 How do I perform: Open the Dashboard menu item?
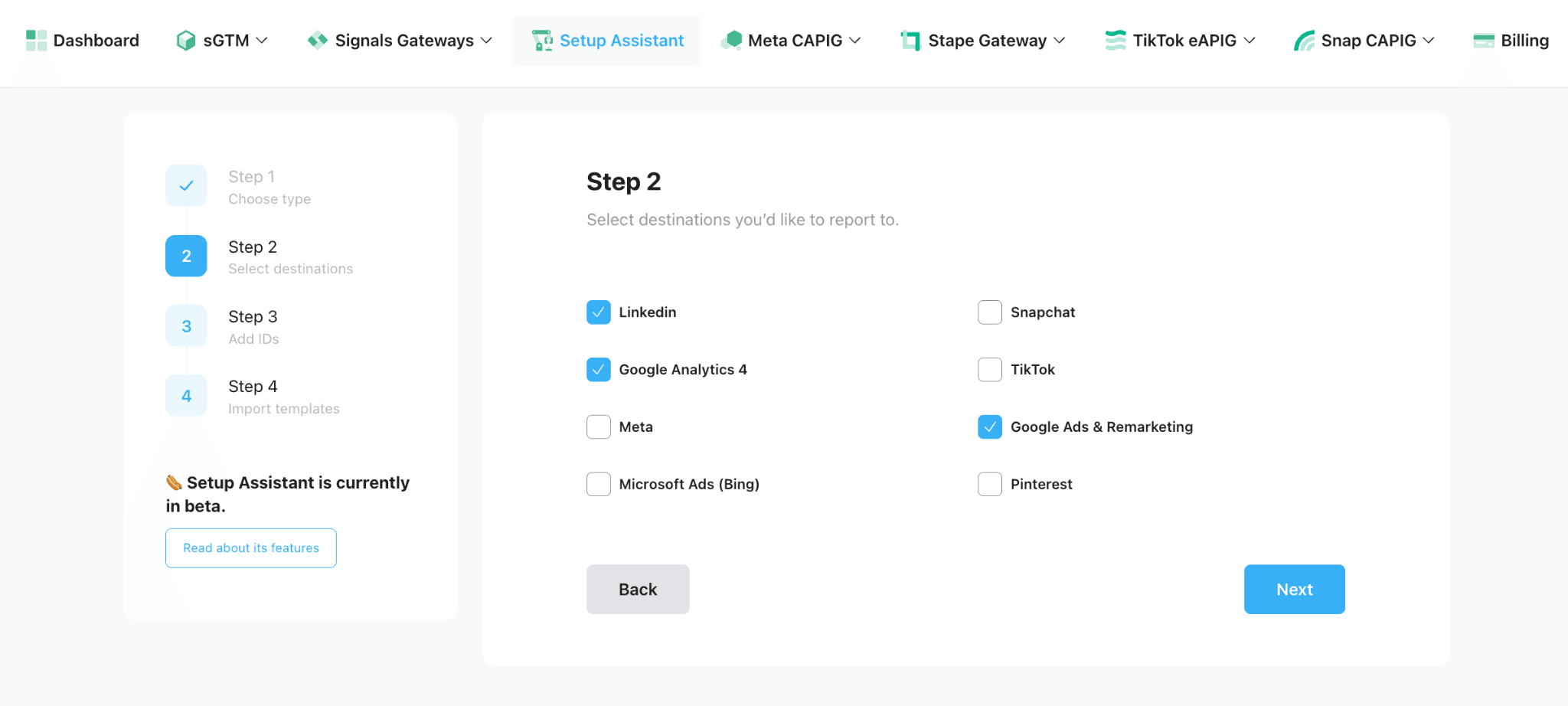(83, 41)
